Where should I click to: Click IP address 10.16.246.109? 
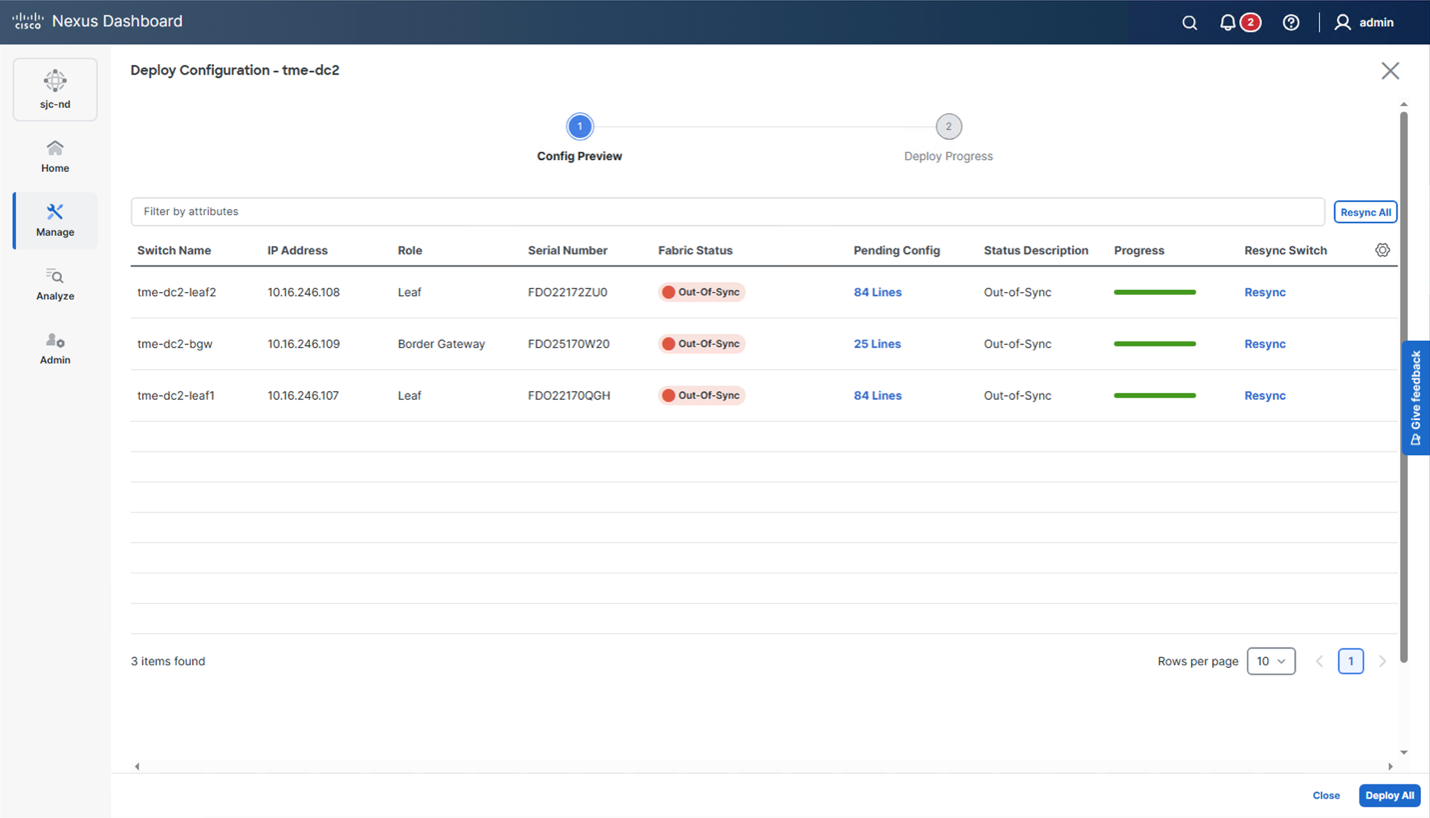(x=303, y=344)
